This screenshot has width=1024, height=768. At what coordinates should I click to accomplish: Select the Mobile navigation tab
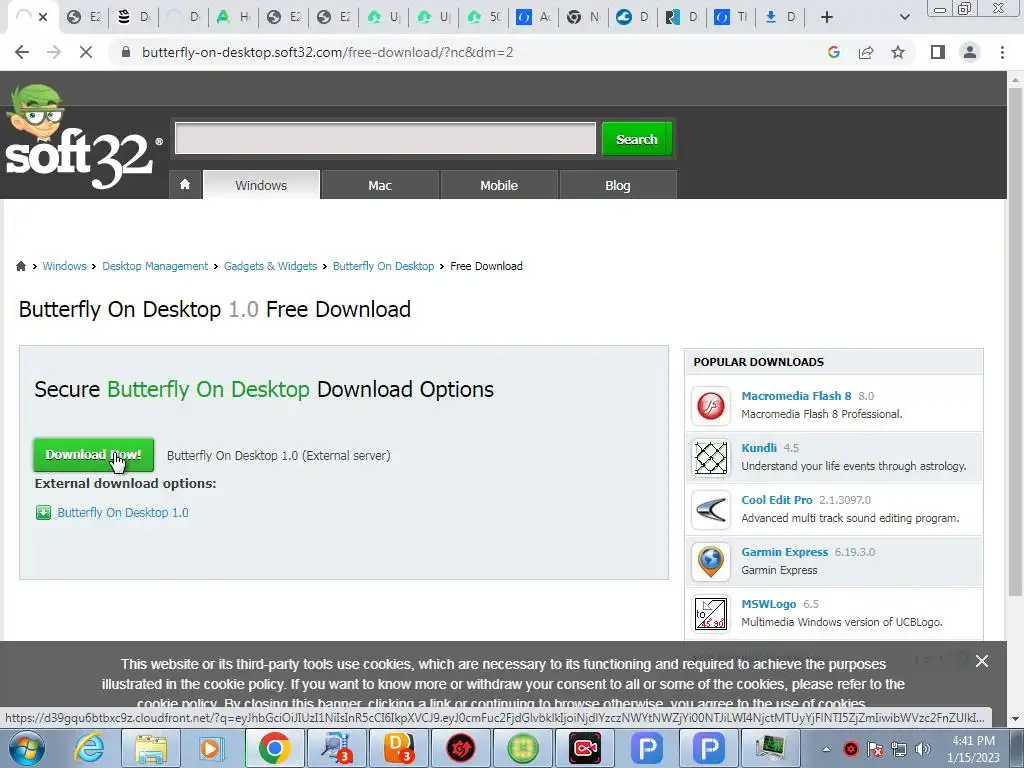tap(499, 185)
